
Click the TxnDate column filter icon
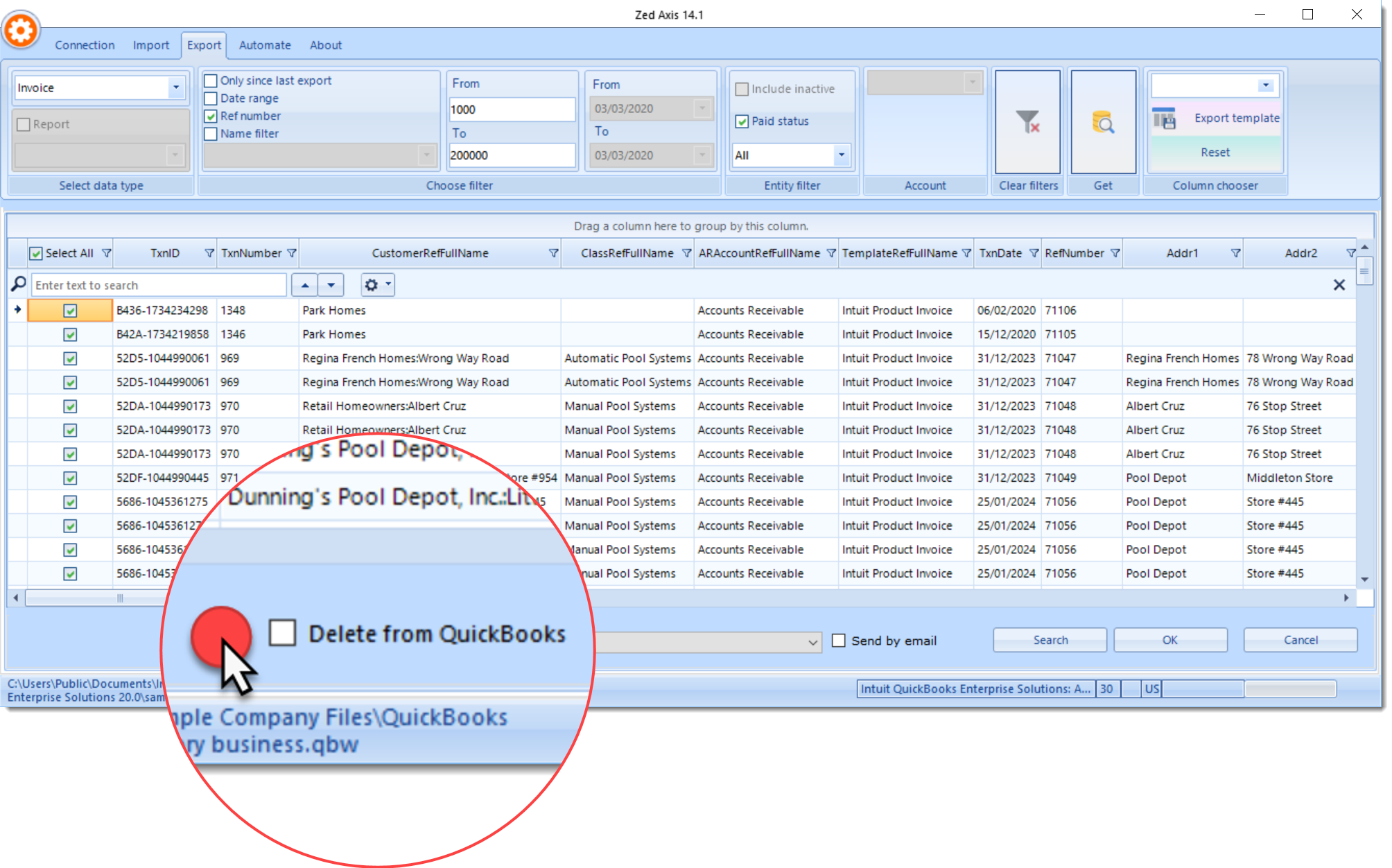coord(1034,254)
